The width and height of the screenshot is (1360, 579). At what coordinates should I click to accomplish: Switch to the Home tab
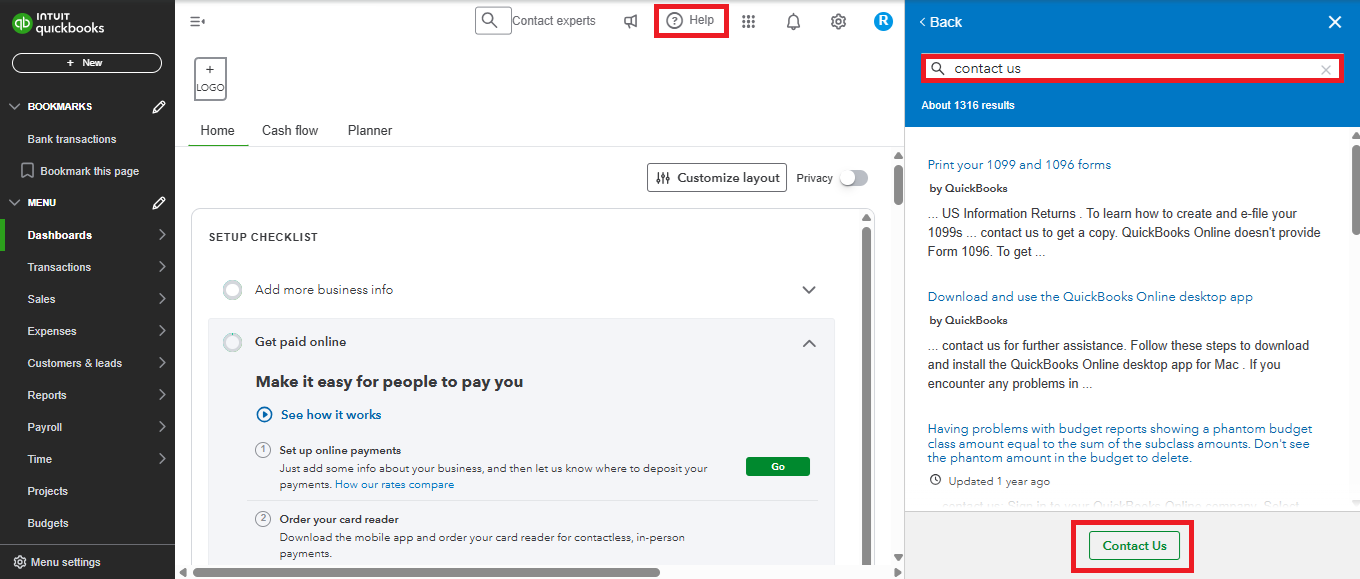(x=217, y=131)
